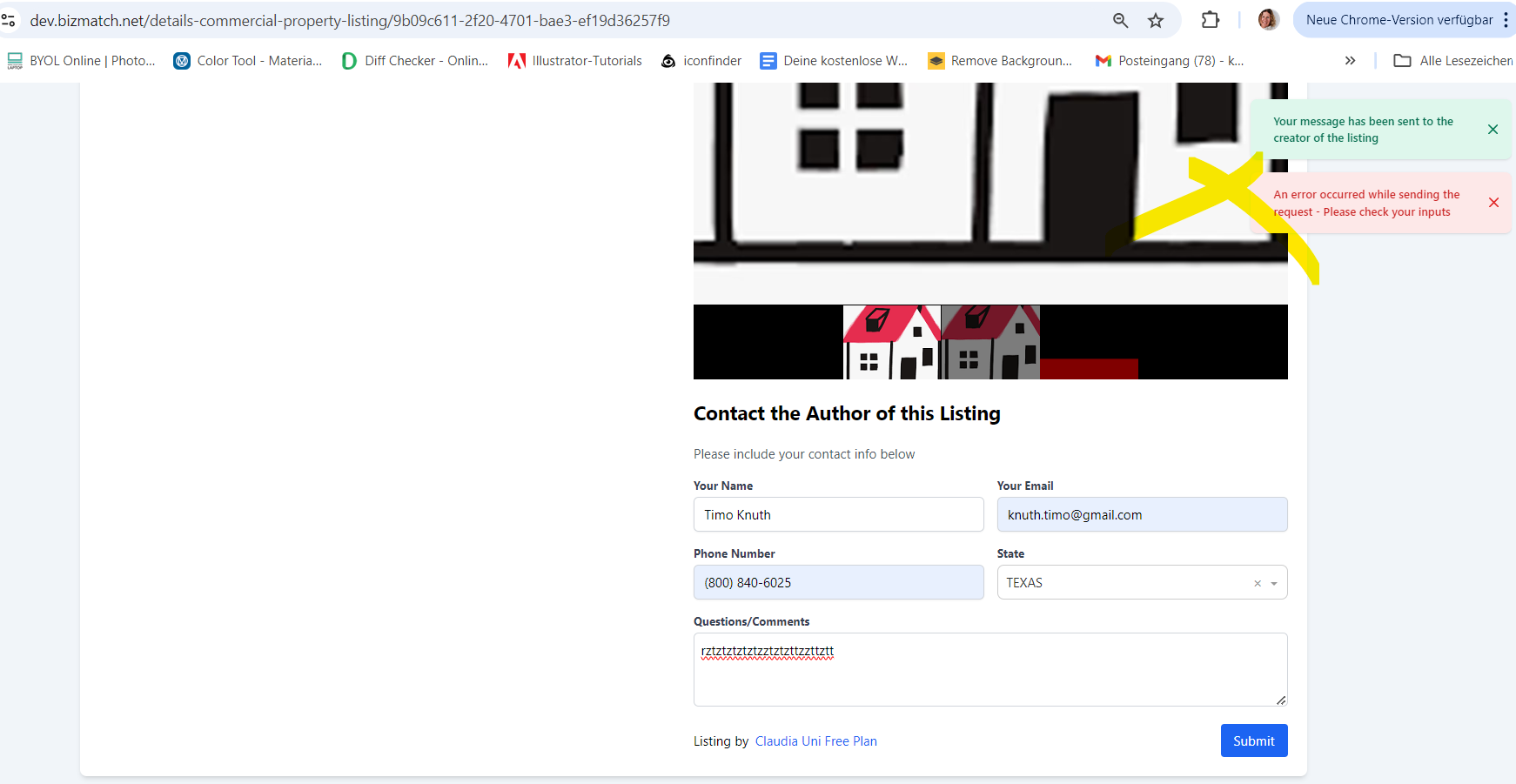
Task: Close the red error notification
Action: pyautogui.click(x=1493, y=203)
